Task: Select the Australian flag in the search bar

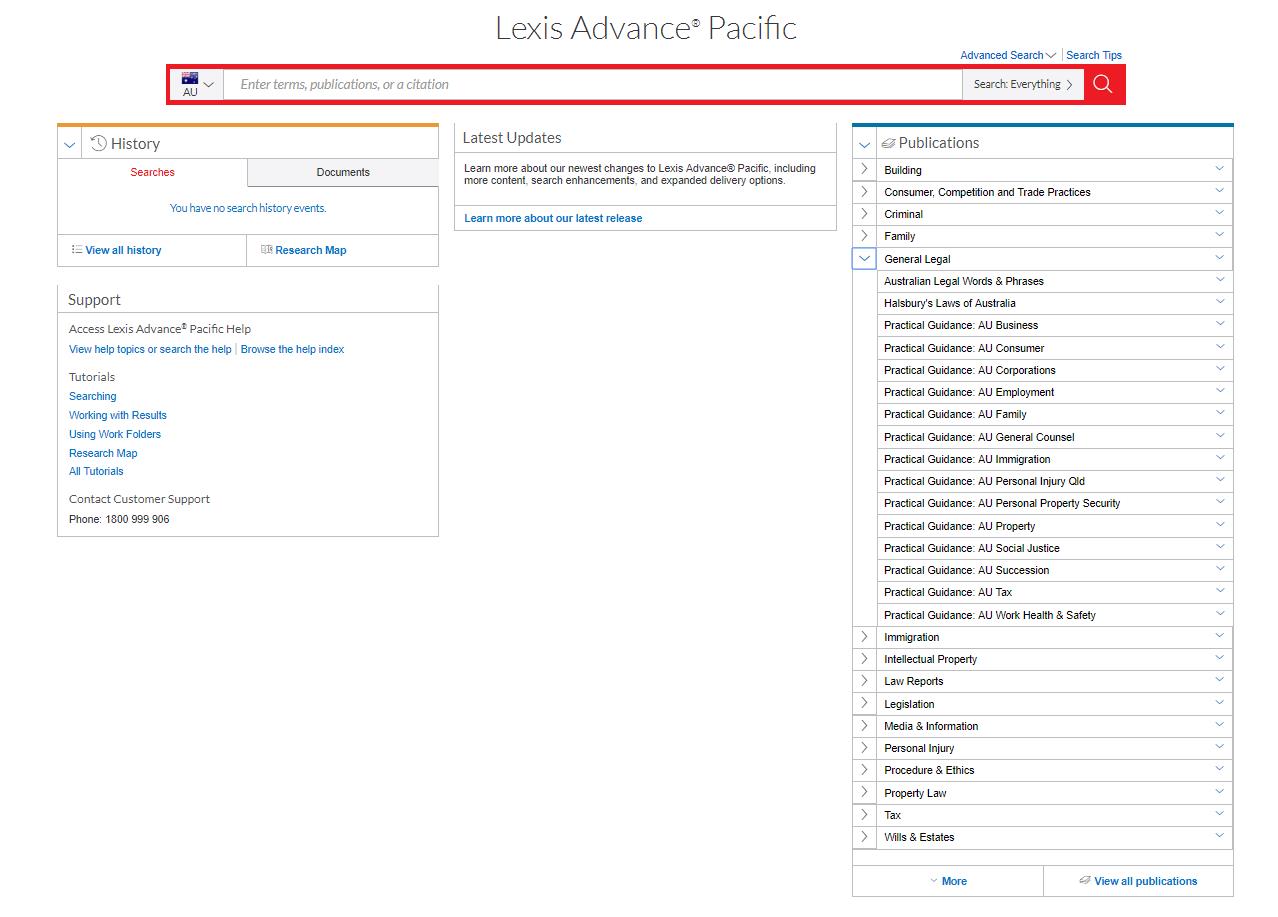Action: tap(189, 77)
